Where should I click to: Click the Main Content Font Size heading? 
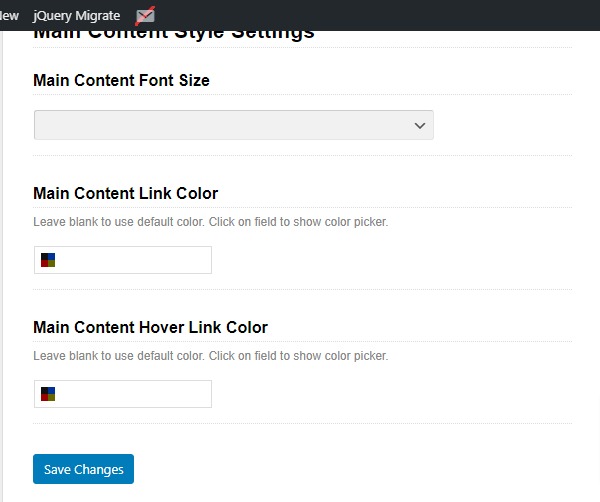click(122, 81)
